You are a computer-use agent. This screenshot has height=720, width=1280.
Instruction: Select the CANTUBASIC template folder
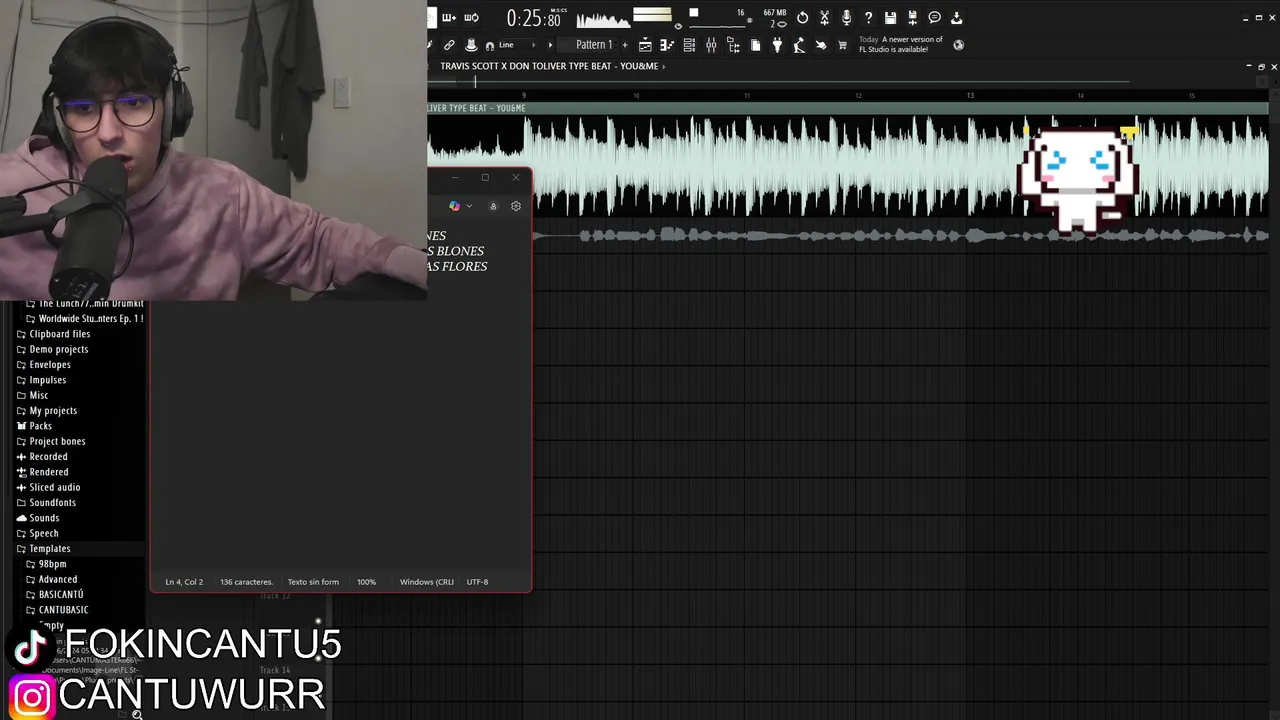[57, 610]
